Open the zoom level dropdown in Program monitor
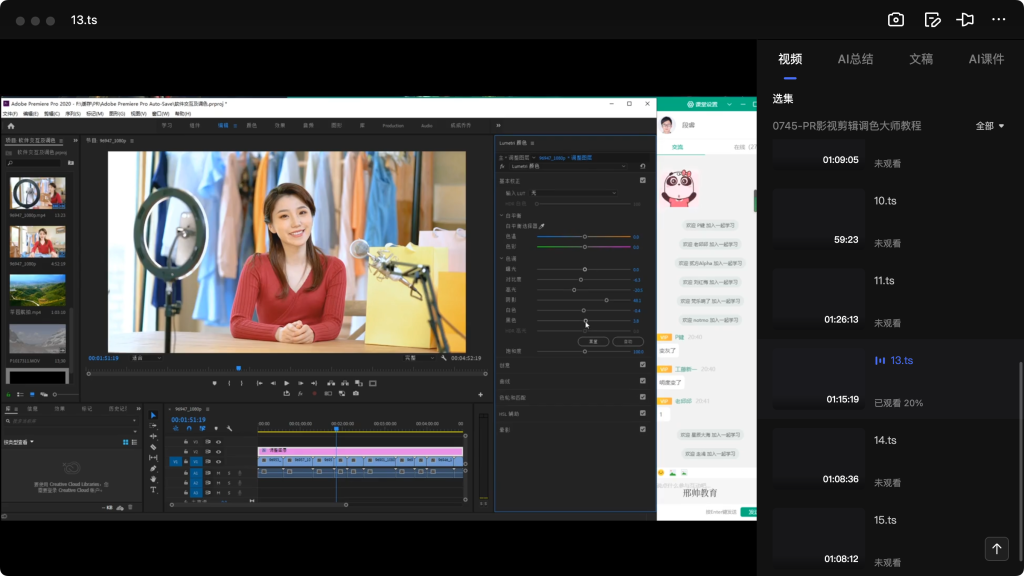The width and height of the screenshot is (1024, 576). click(146, 358)
